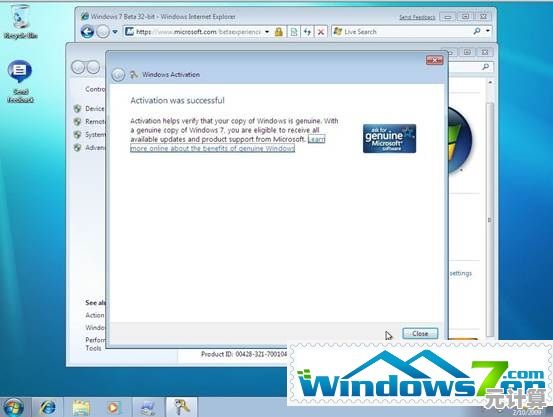Click Internet Explorer back arrow button
Viewport: 553px width, 417px height.
point(87,32)
